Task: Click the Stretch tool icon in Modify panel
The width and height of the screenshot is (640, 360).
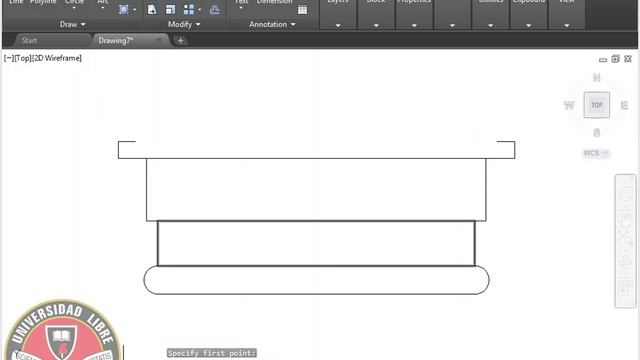Action: 152,9
